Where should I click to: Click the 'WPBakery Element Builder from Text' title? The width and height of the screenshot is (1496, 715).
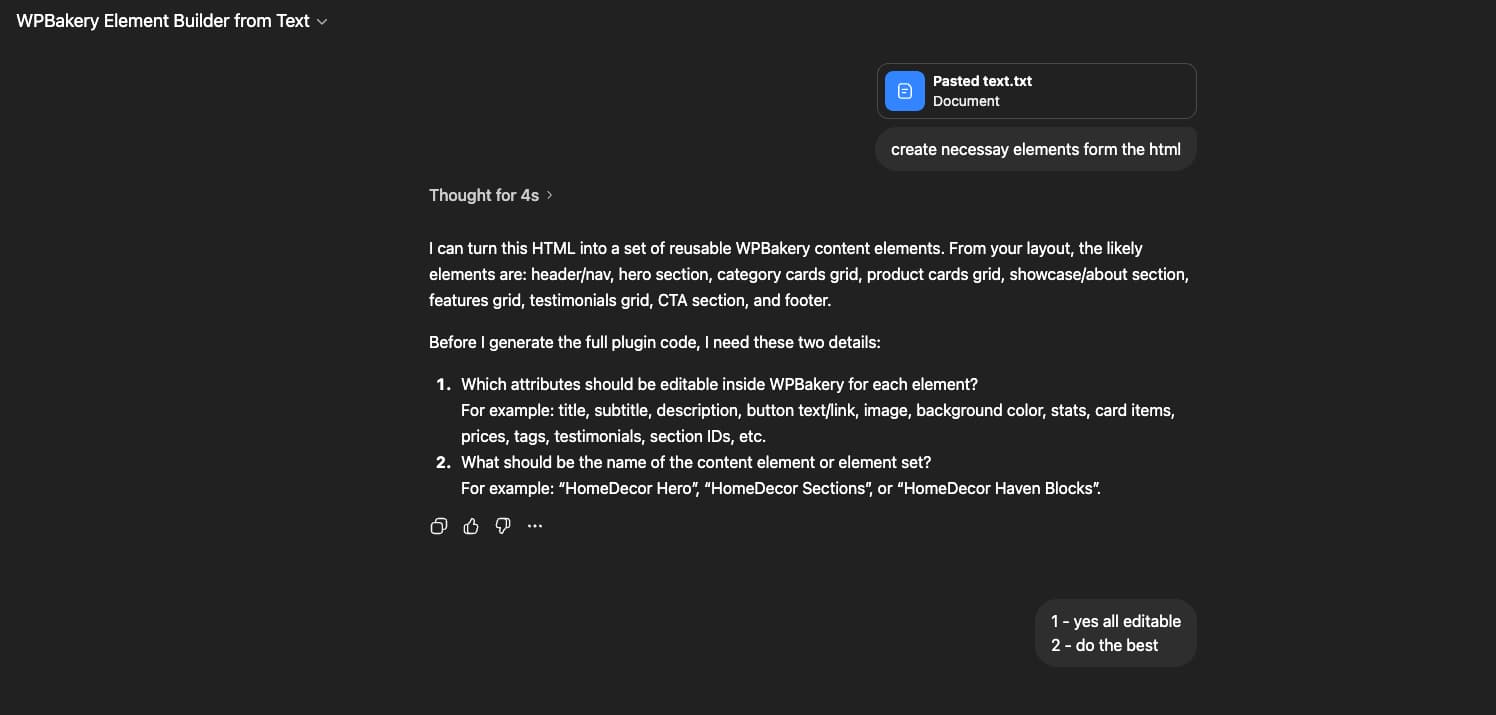[162, 20]
